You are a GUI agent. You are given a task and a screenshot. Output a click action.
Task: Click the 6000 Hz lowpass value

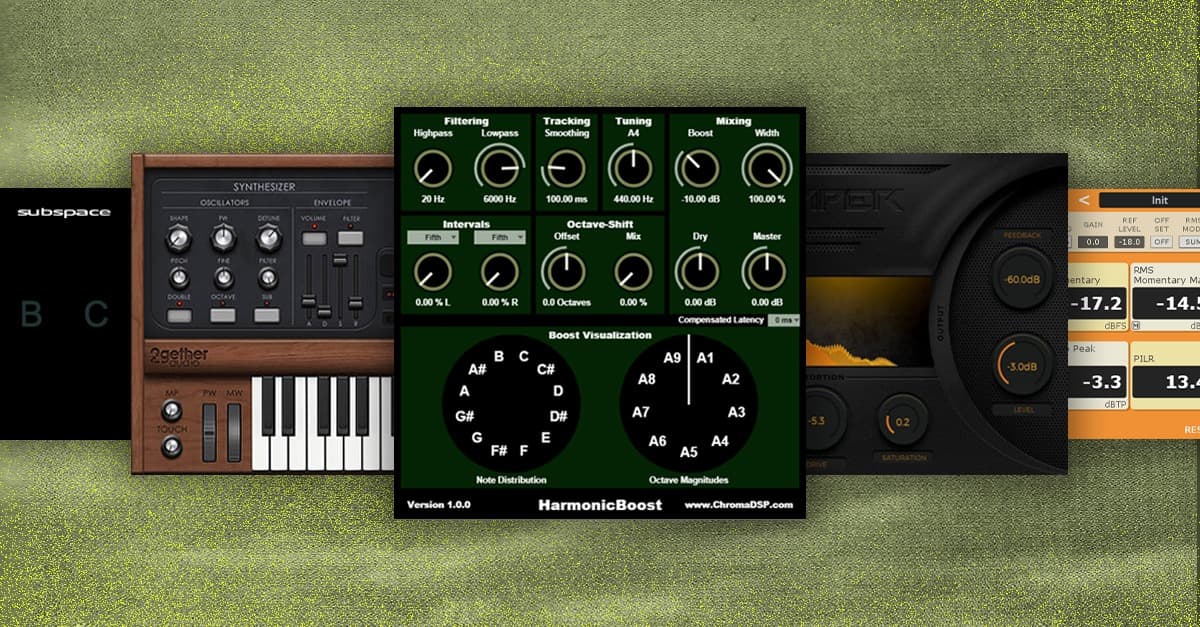[x=499, y=201]
